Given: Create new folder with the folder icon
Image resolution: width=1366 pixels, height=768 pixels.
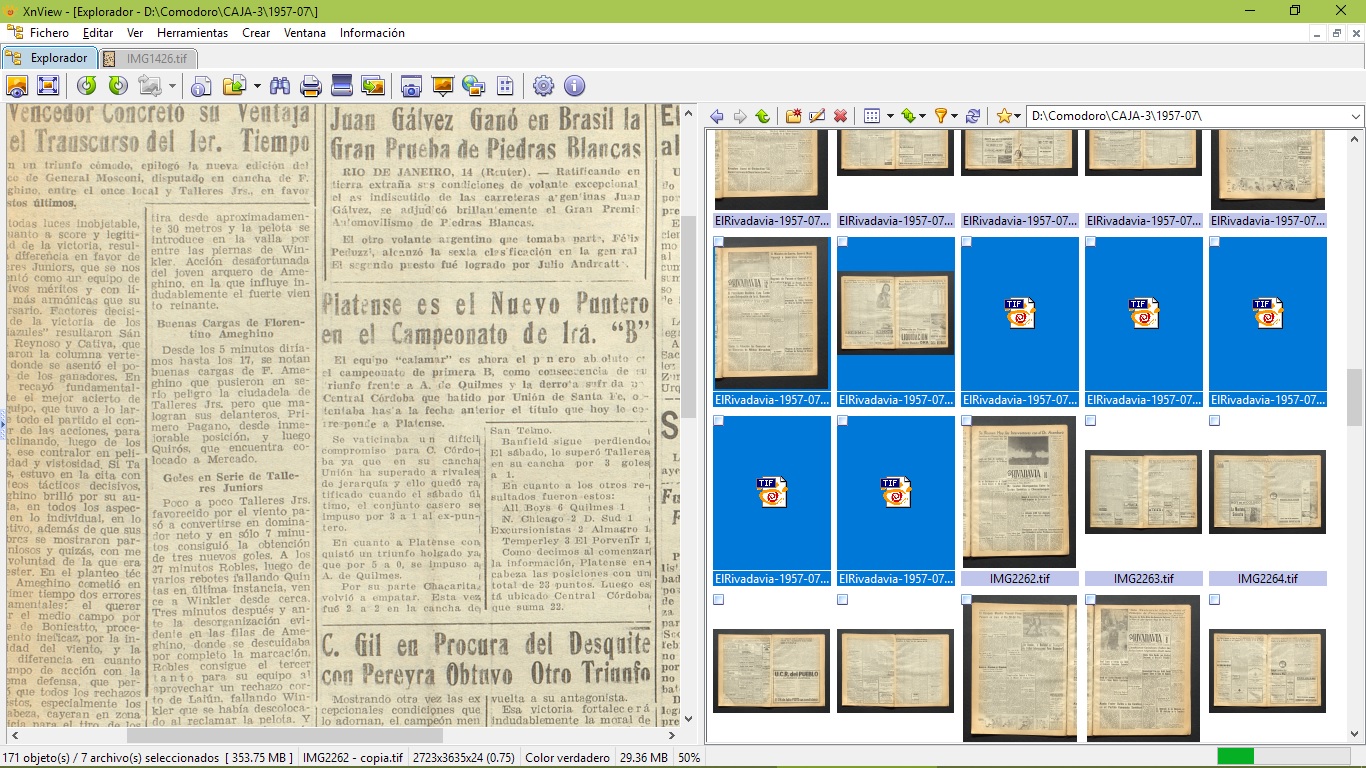Looking at the screenshot, I should click(x=793, y=117).
